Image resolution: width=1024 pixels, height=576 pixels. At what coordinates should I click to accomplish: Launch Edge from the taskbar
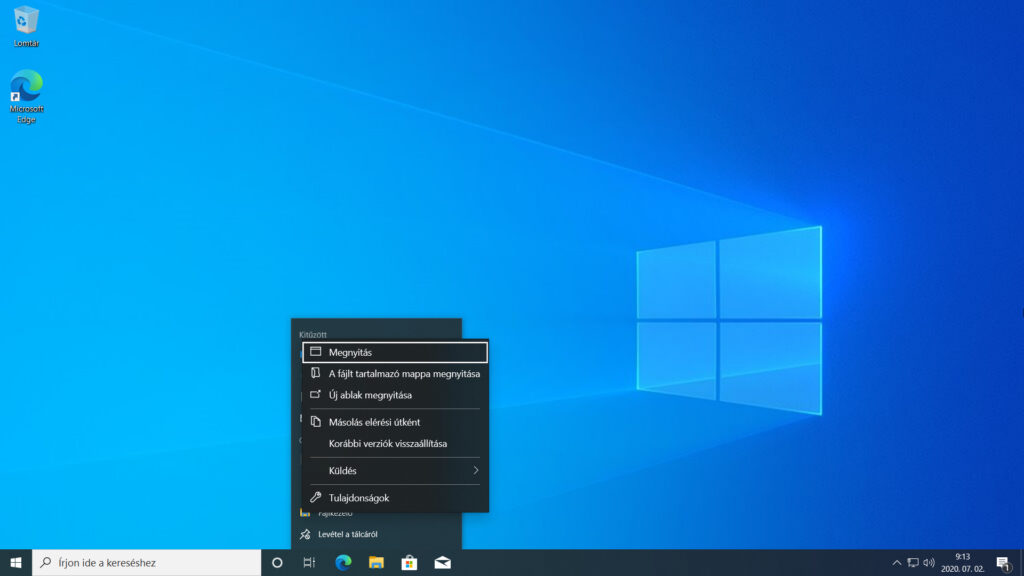(343, 562)
